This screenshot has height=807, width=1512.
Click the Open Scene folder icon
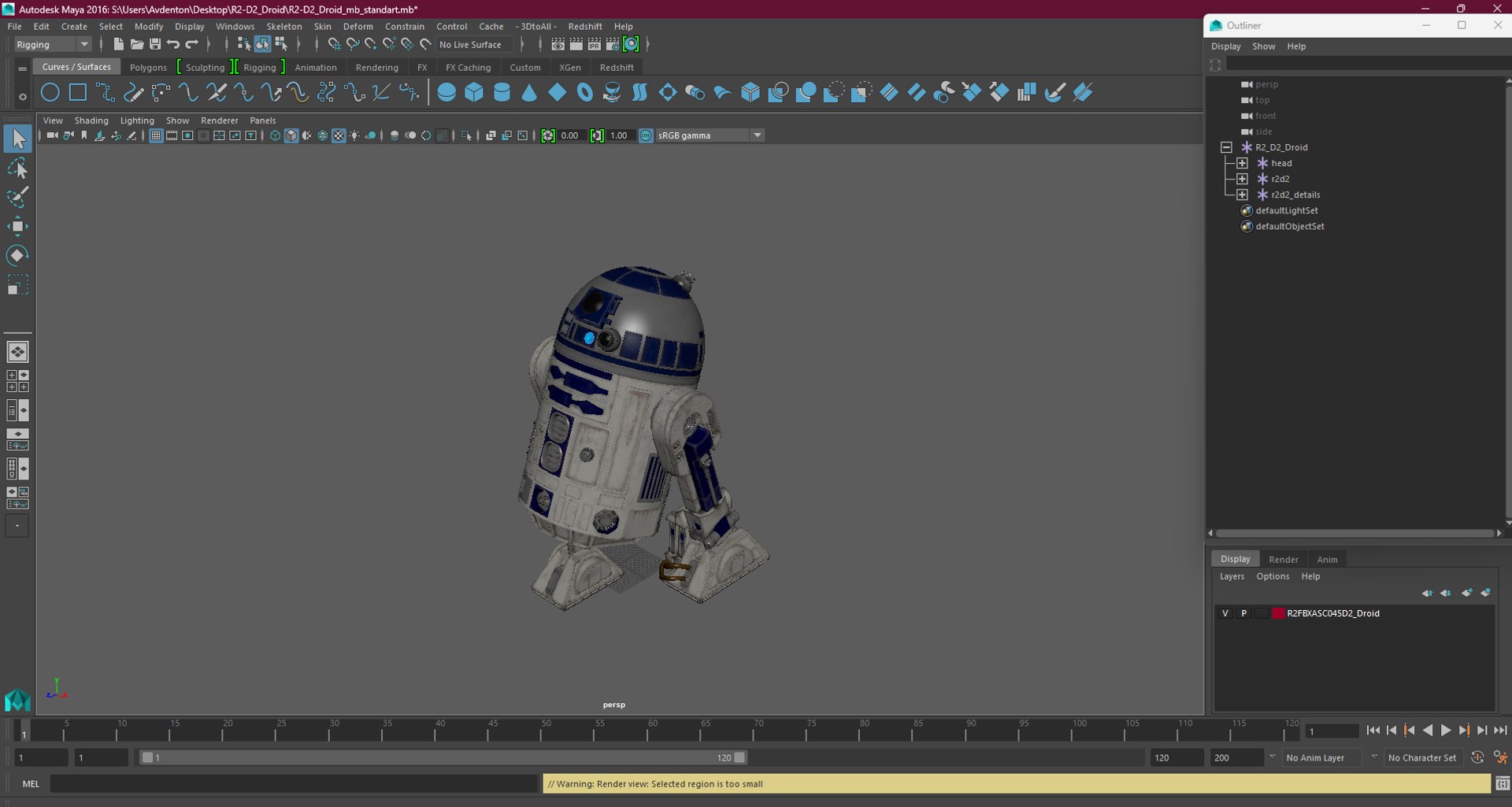[x=136, y=44]
